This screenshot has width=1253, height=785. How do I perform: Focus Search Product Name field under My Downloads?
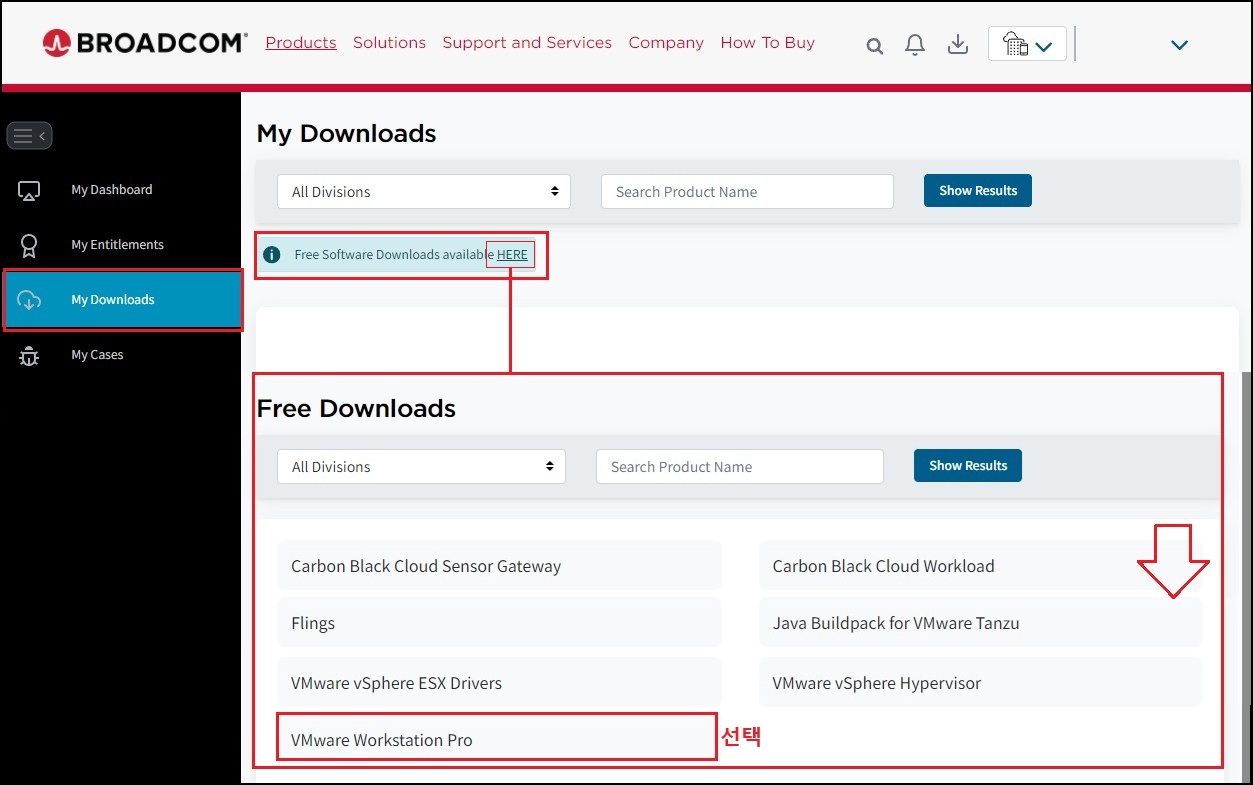(x=747, y=192)
